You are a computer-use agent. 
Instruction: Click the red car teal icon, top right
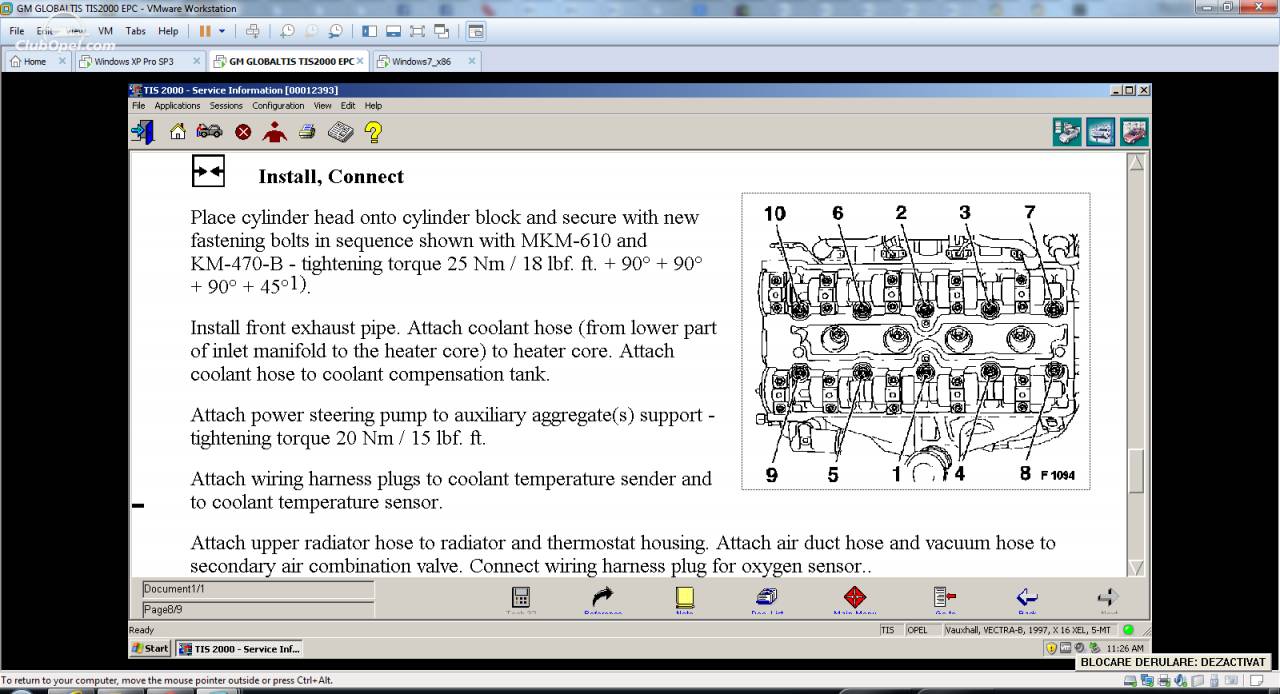pos(1134,132)
